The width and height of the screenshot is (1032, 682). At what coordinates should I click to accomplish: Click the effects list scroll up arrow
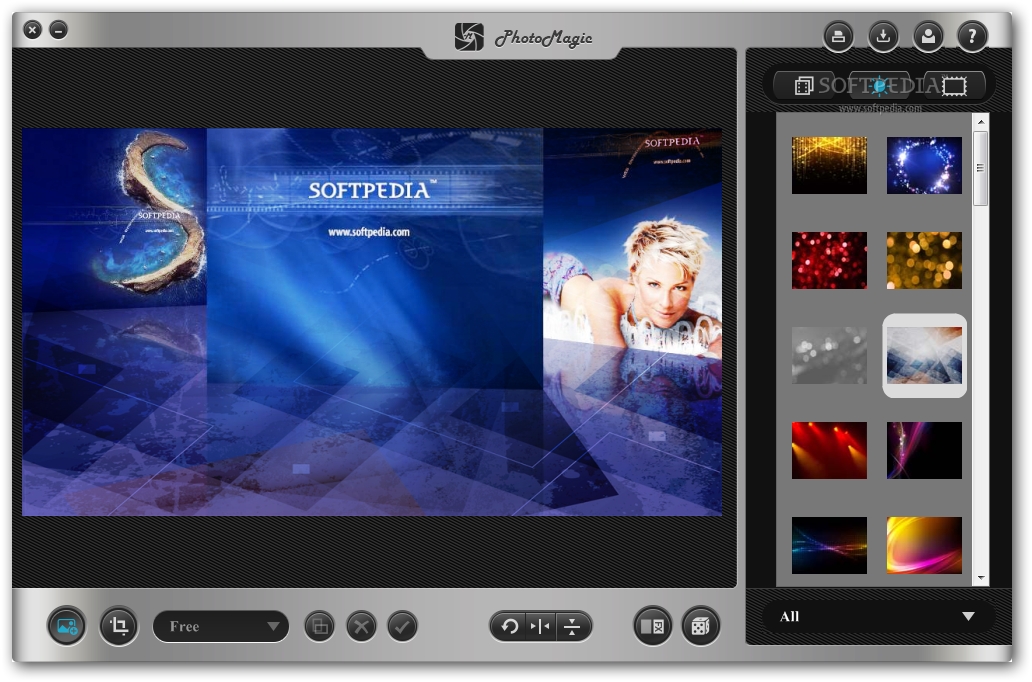point(981,122)
